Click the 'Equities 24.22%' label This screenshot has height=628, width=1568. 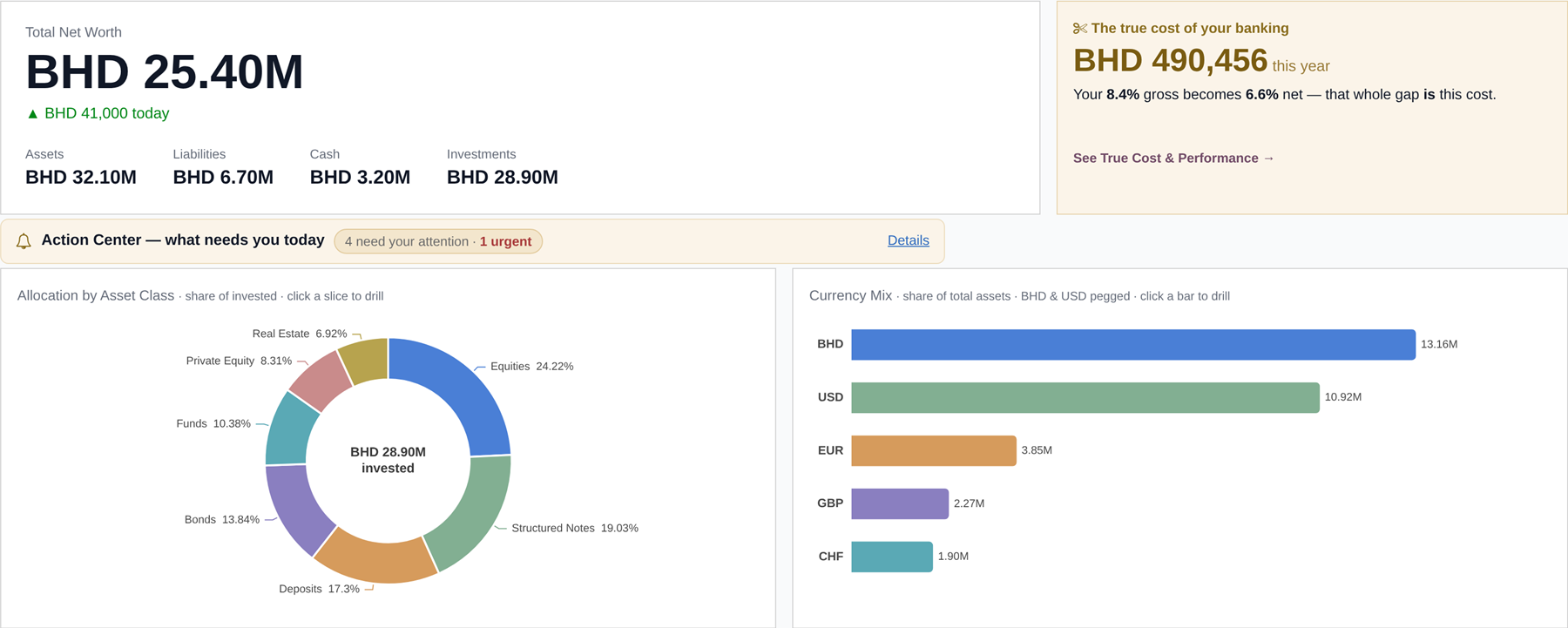coord(531,367)
